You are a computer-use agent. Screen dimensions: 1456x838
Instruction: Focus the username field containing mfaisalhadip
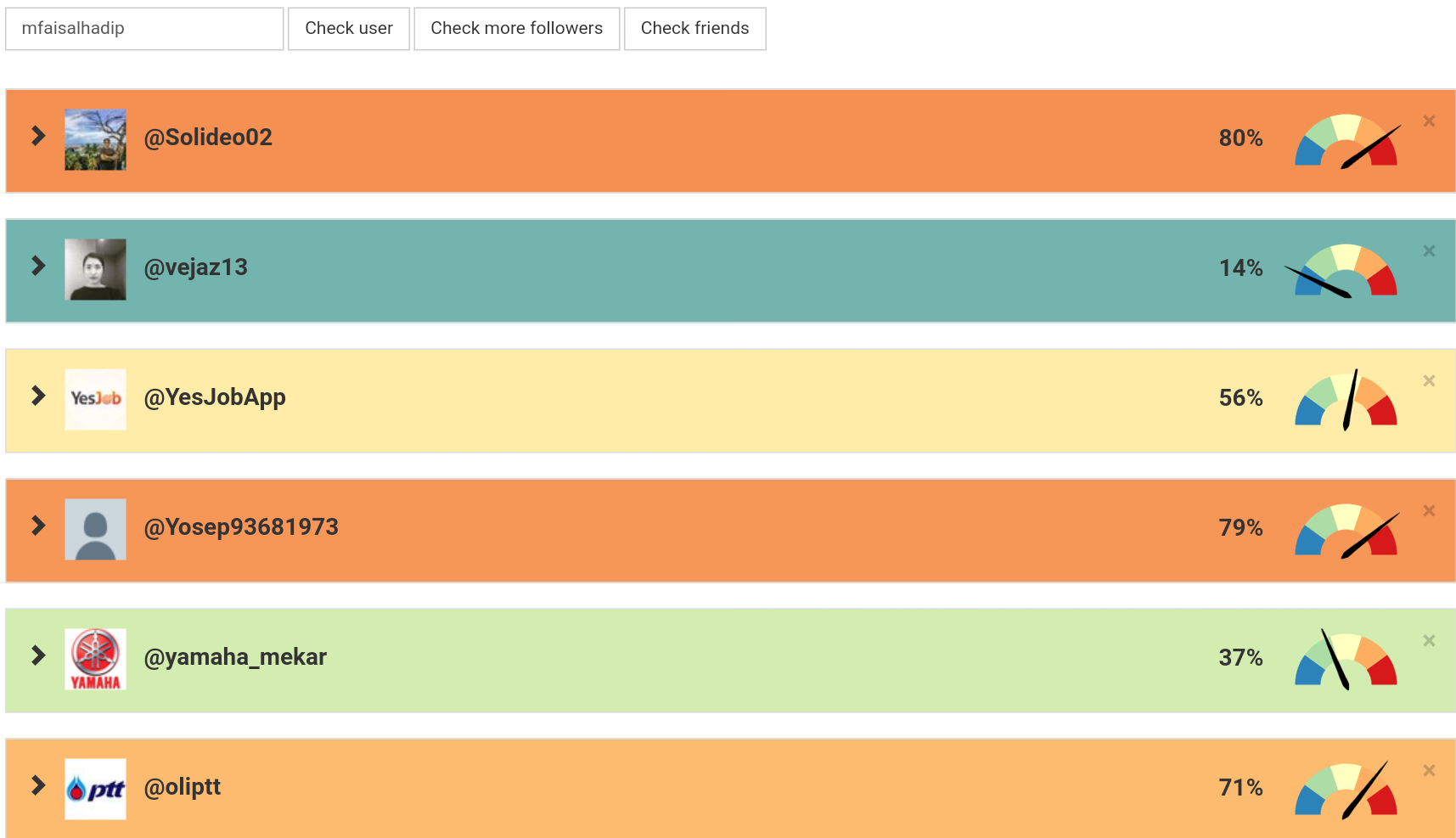point(144,29)
